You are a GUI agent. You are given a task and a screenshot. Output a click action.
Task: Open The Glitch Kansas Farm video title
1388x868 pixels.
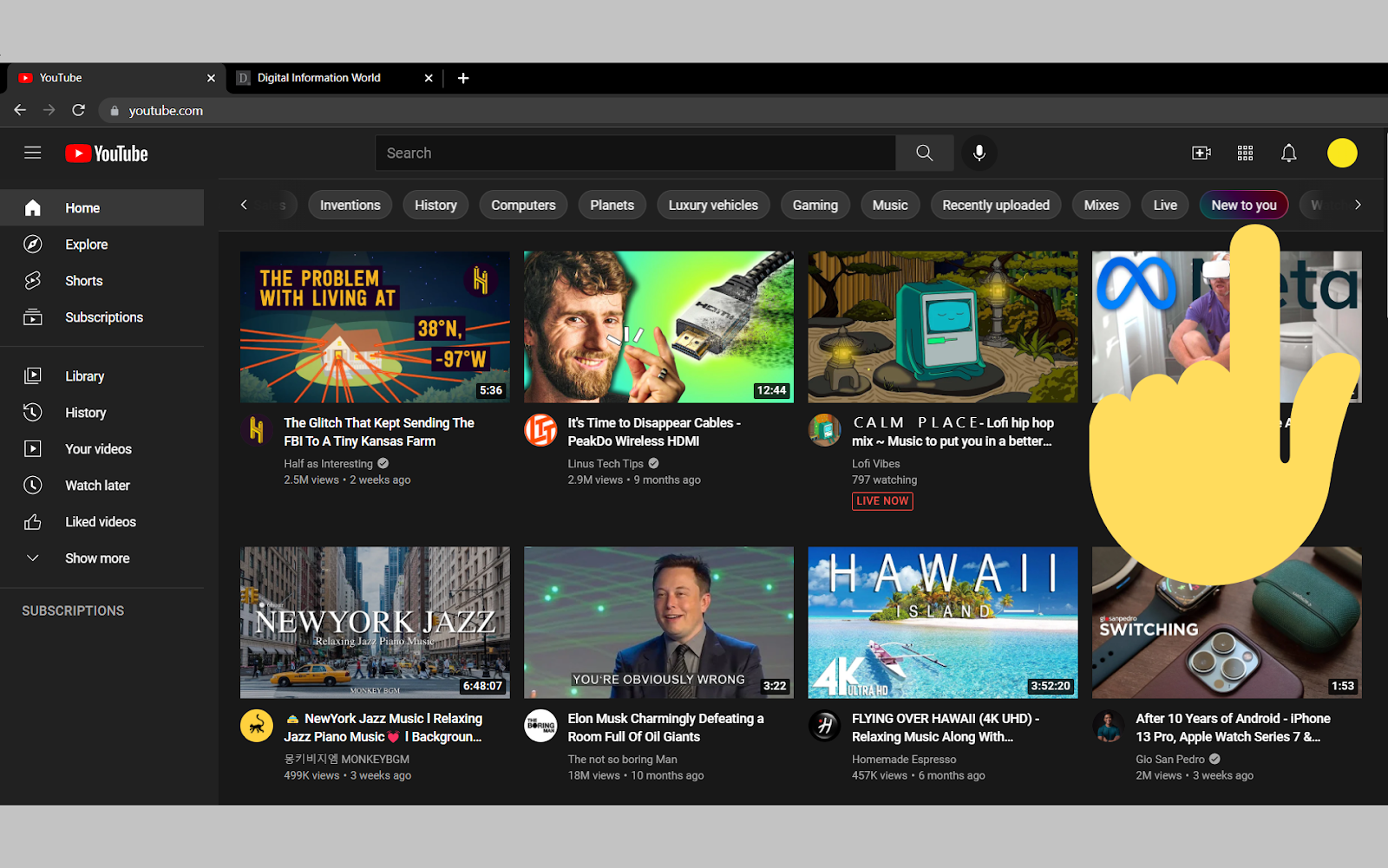click(379, 432)
